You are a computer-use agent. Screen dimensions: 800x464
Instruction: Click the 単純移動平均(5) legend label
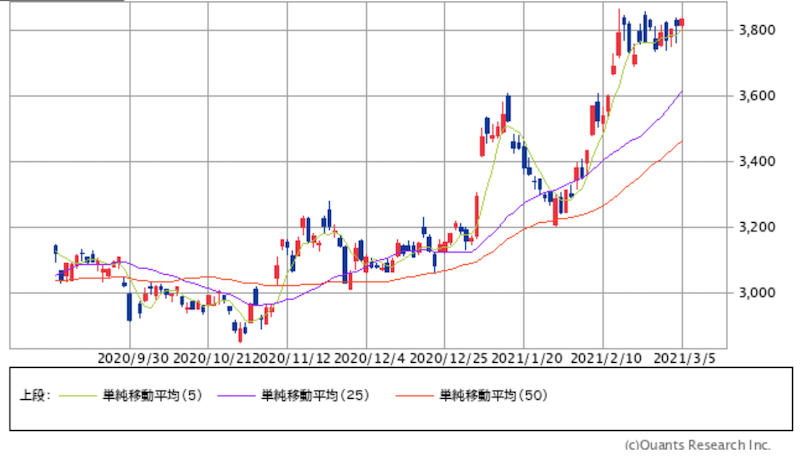click(153, 395)
